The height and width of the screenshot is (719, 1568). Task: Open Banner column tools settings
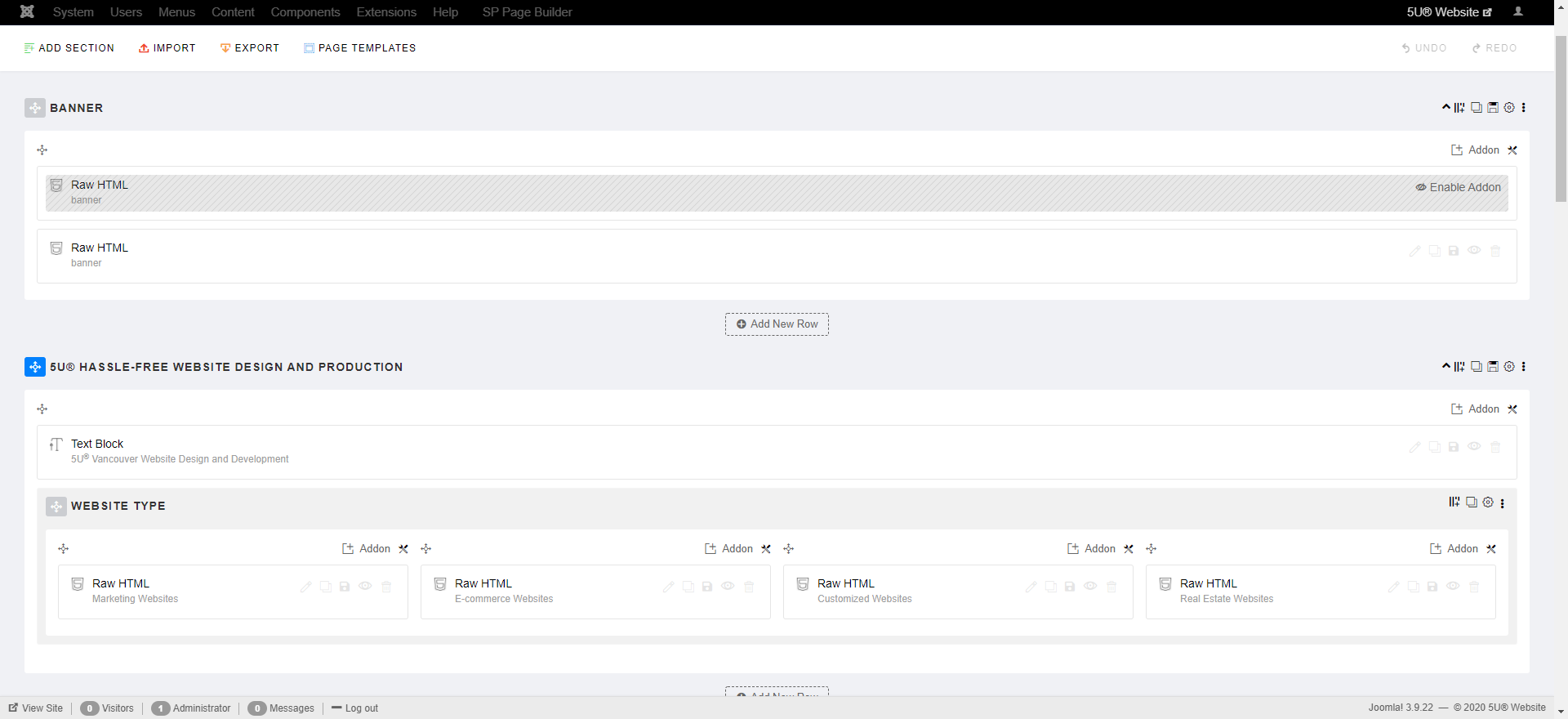1512,150
